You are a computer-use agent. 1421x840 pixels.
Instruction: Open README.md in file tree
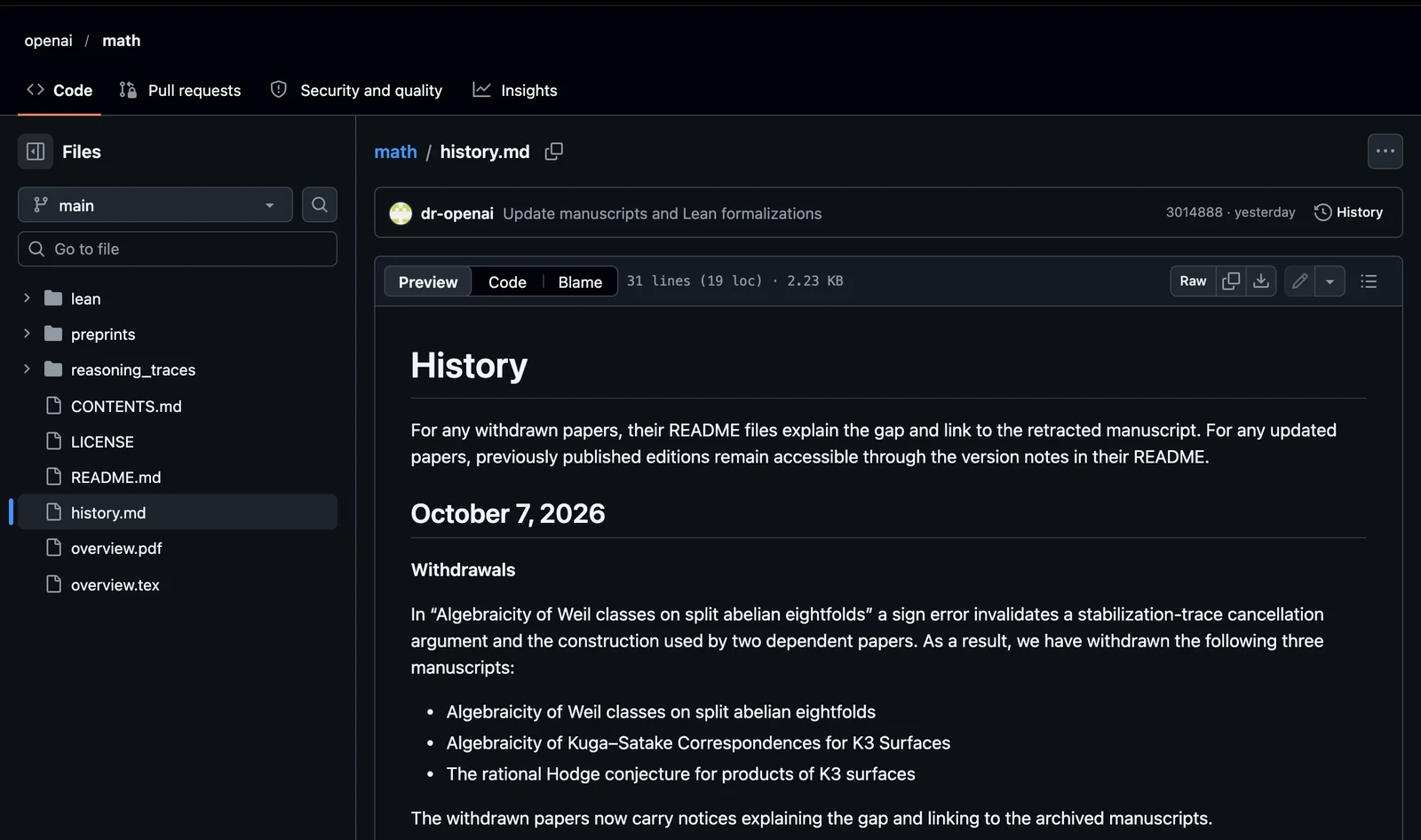click(115, 477)
